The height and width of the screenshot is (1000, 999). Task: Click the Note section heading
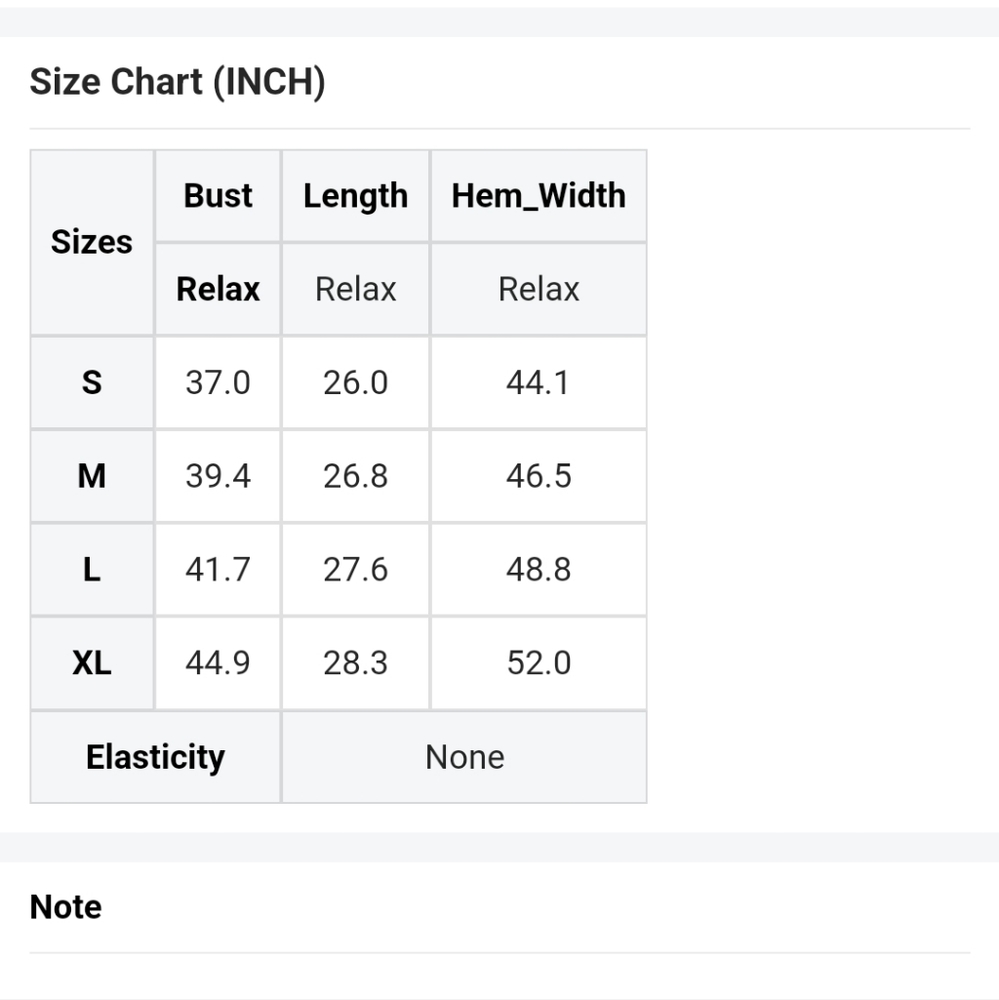(x=66, y=907)
